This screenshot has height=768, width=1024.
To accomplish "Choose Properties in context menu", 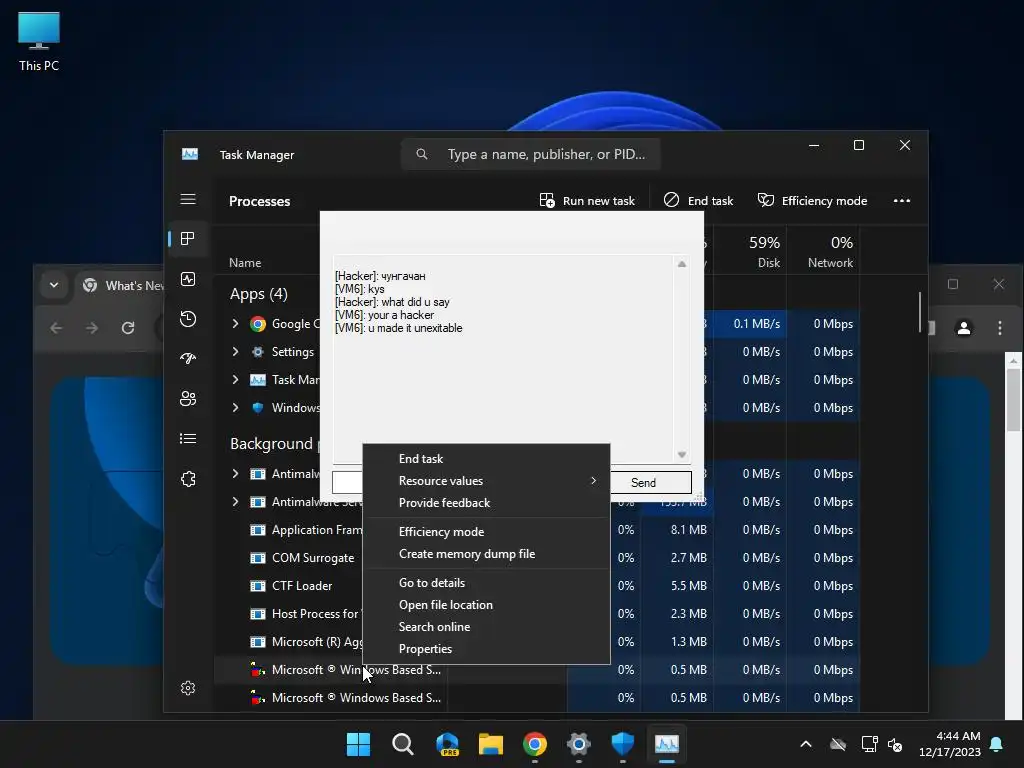I will pyautogui.click(x=487, y=649).
